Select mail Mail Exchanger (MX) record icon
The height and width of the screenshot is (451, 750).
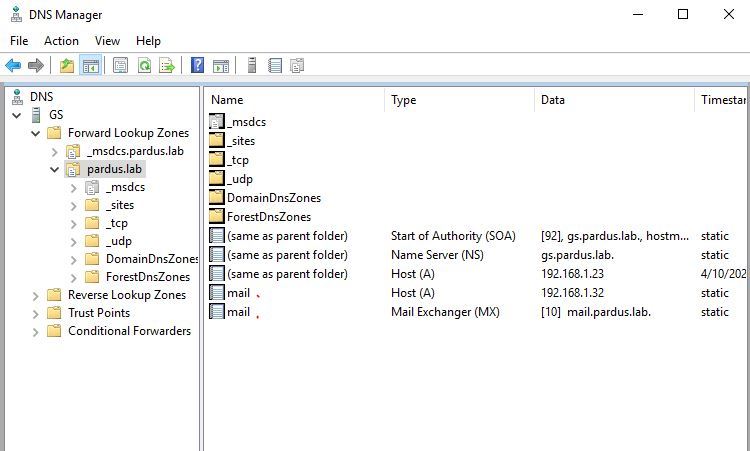click(x=217, y=312)
